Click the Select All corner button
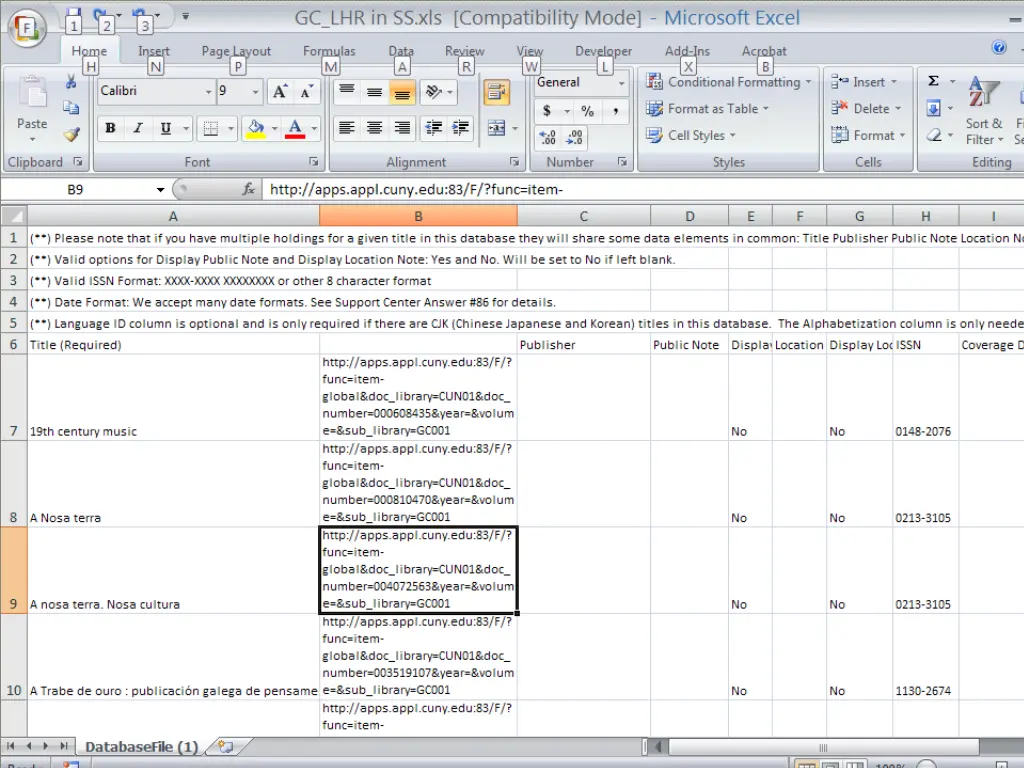 [14, 216]
